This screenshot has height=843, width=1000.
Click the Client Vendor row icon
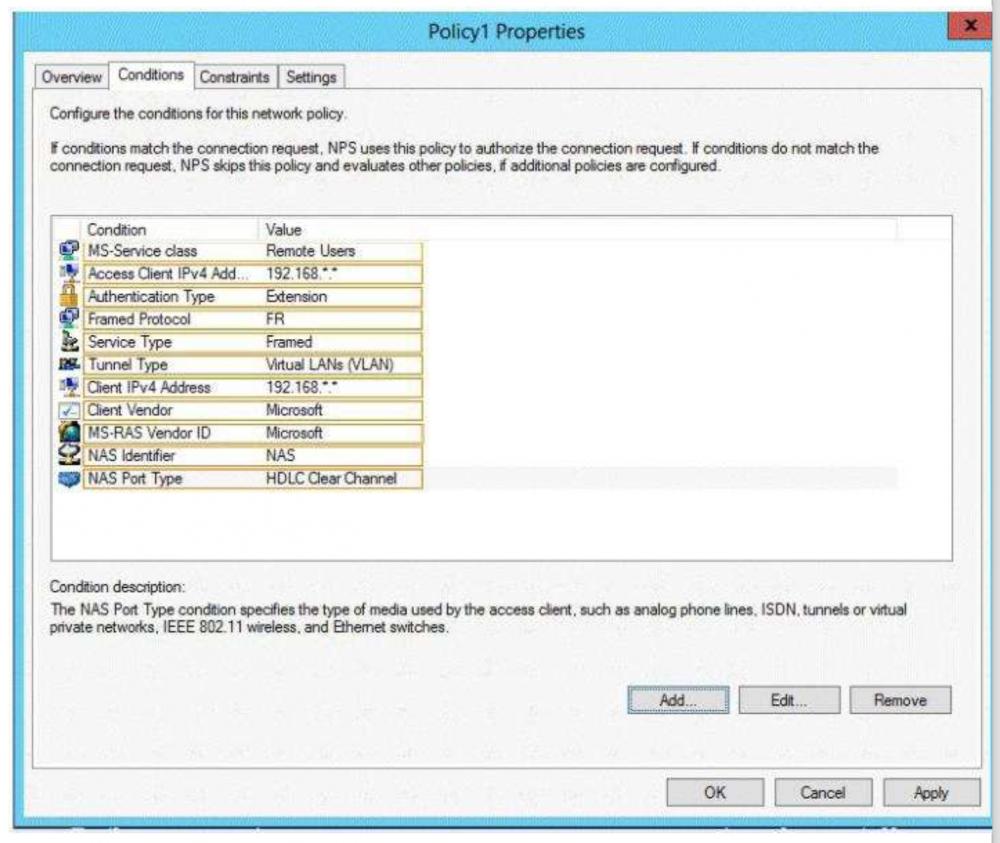[x=69, y=409]
